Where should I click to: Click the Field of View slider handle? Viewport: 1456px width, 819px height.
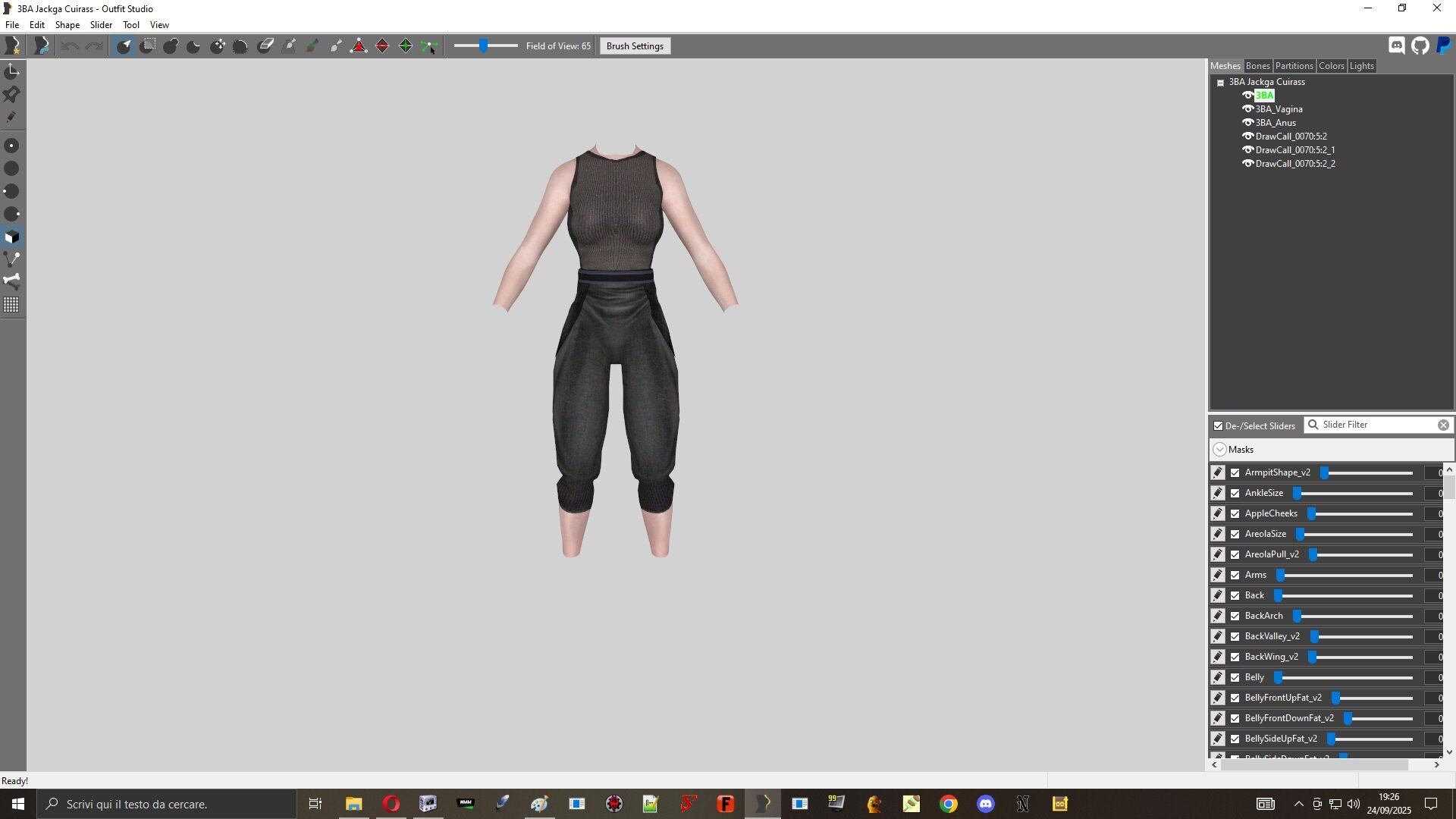click(483, 46)
